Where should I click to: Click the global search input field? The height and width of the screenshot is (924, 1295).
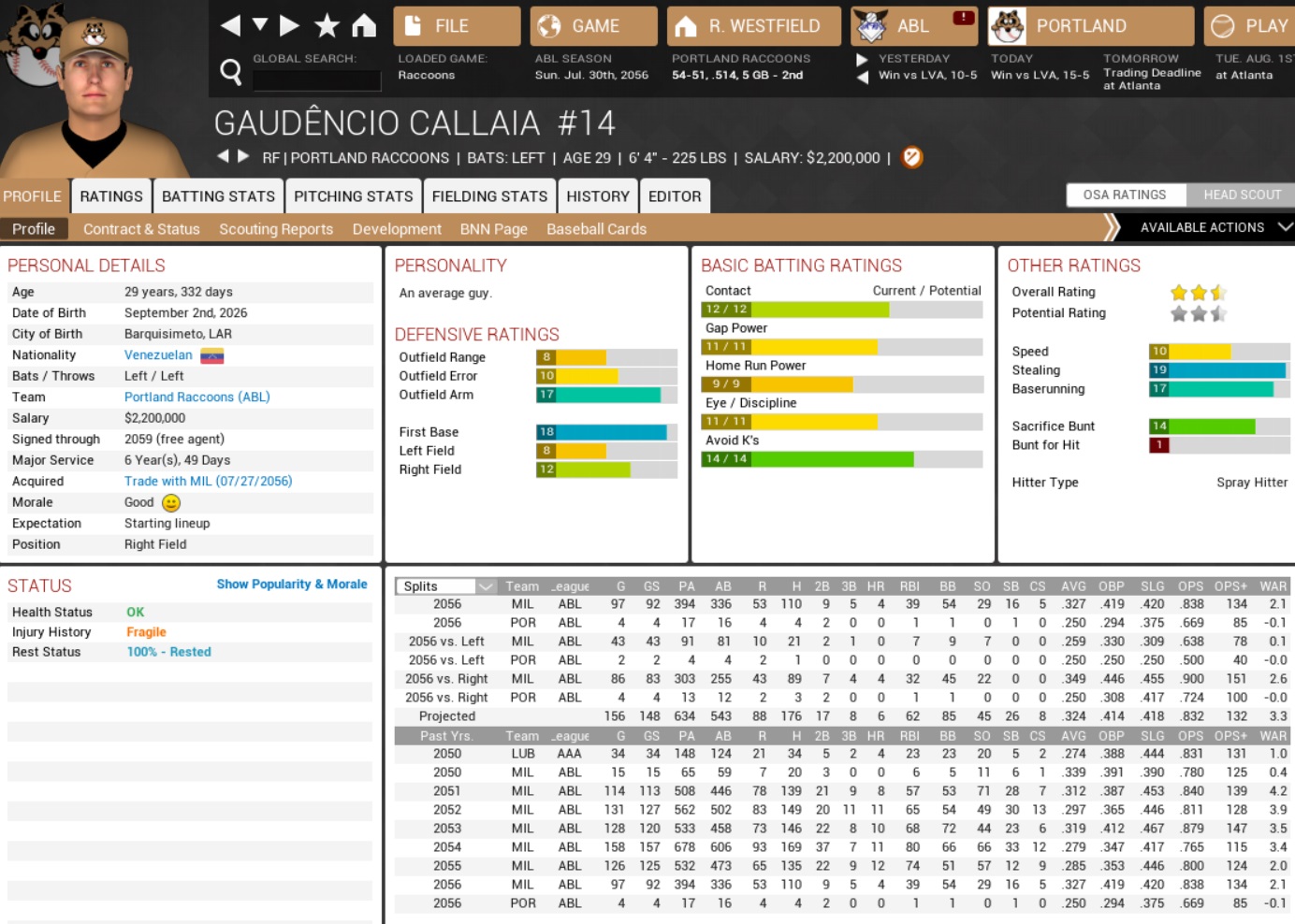pyautogui.click(x=317, y=81)
